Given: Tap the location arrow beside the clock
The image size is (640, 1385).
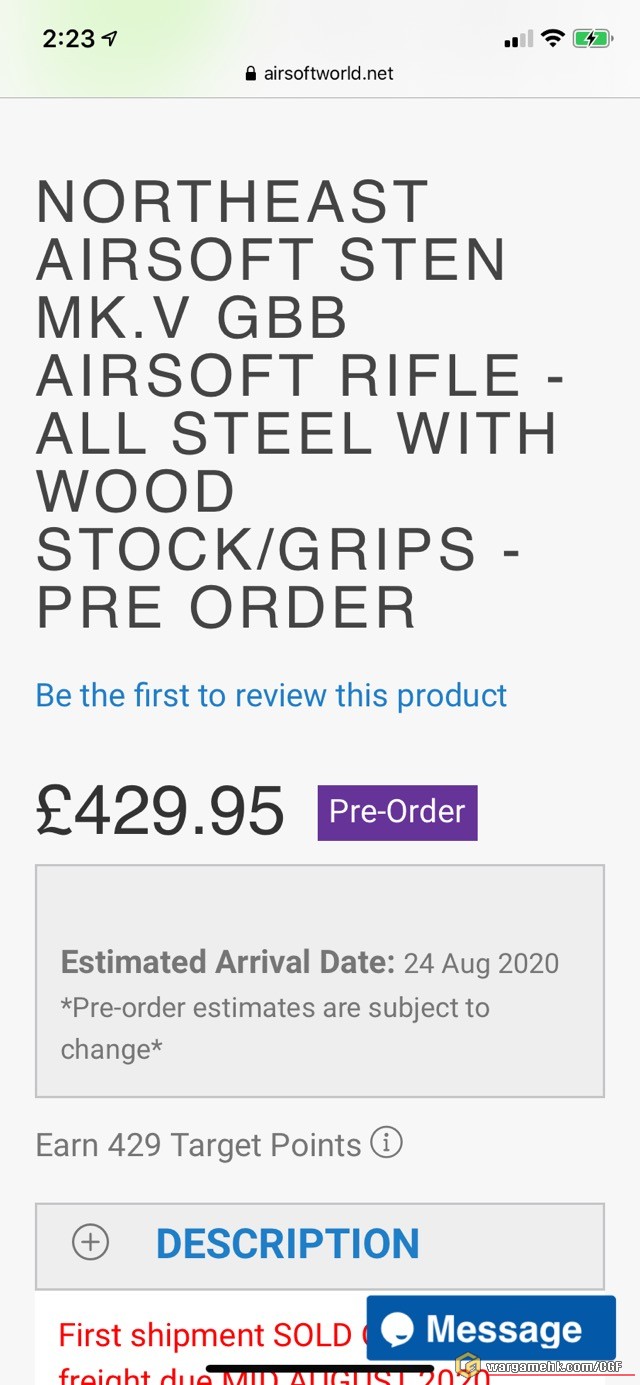Looking at the screenshot, I should tap(110, 39).
